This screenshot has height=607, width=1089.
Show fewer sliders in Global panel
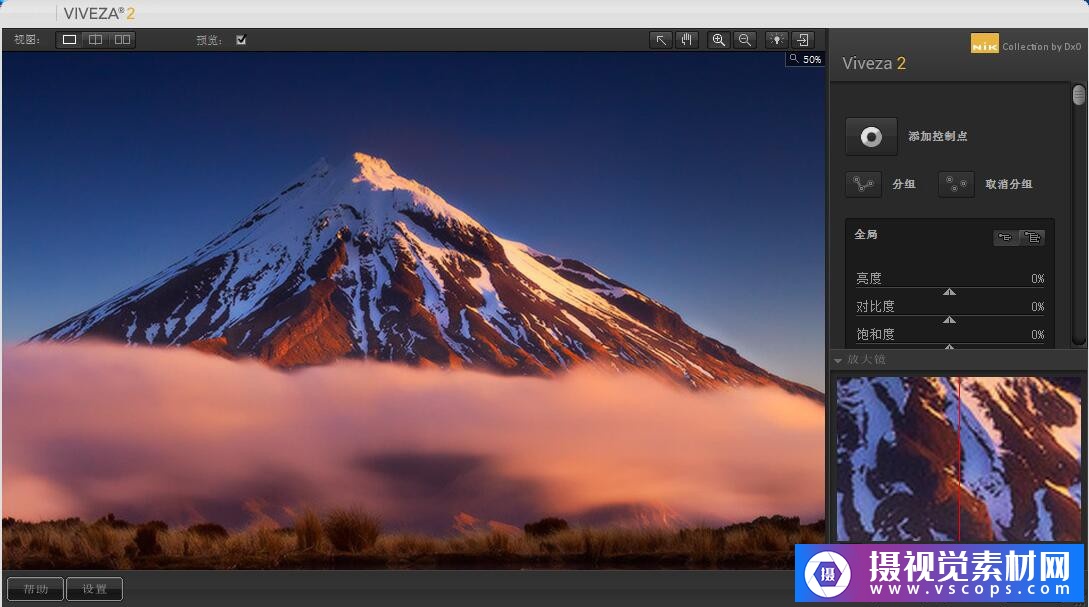(x=1006, y=237)
